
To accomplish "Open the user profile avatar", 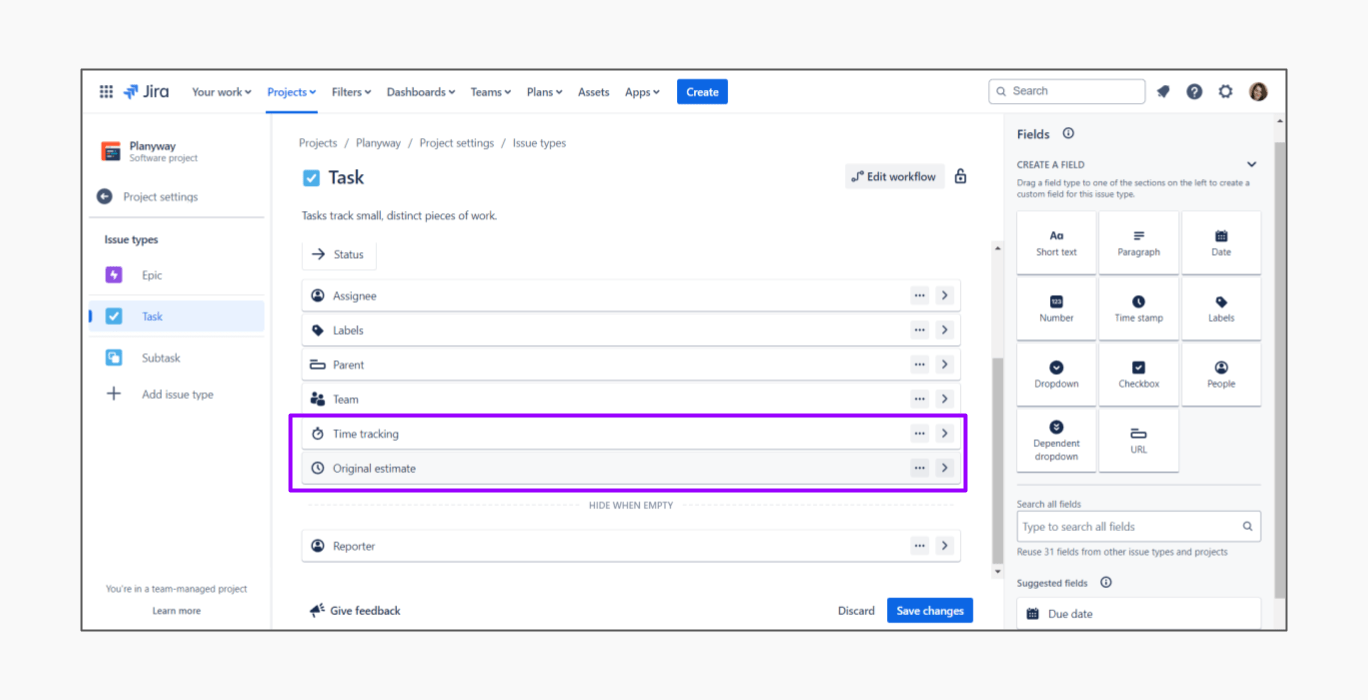I will [1258, 92].
